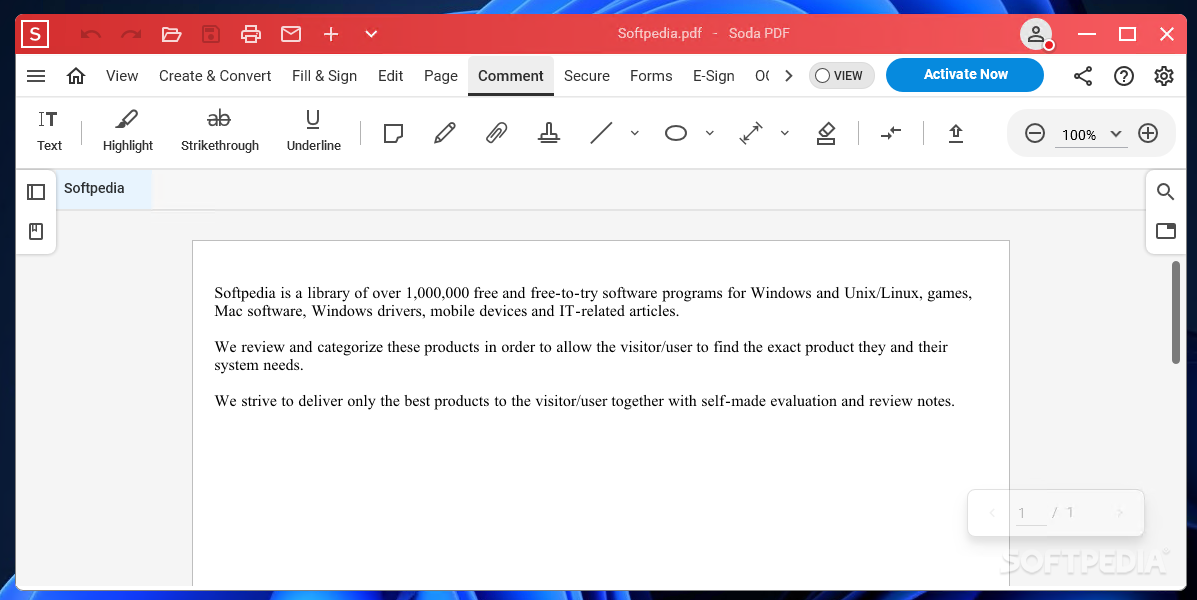Undo the last action
Screen dimensions: 1197x600
tap(91, 34)
